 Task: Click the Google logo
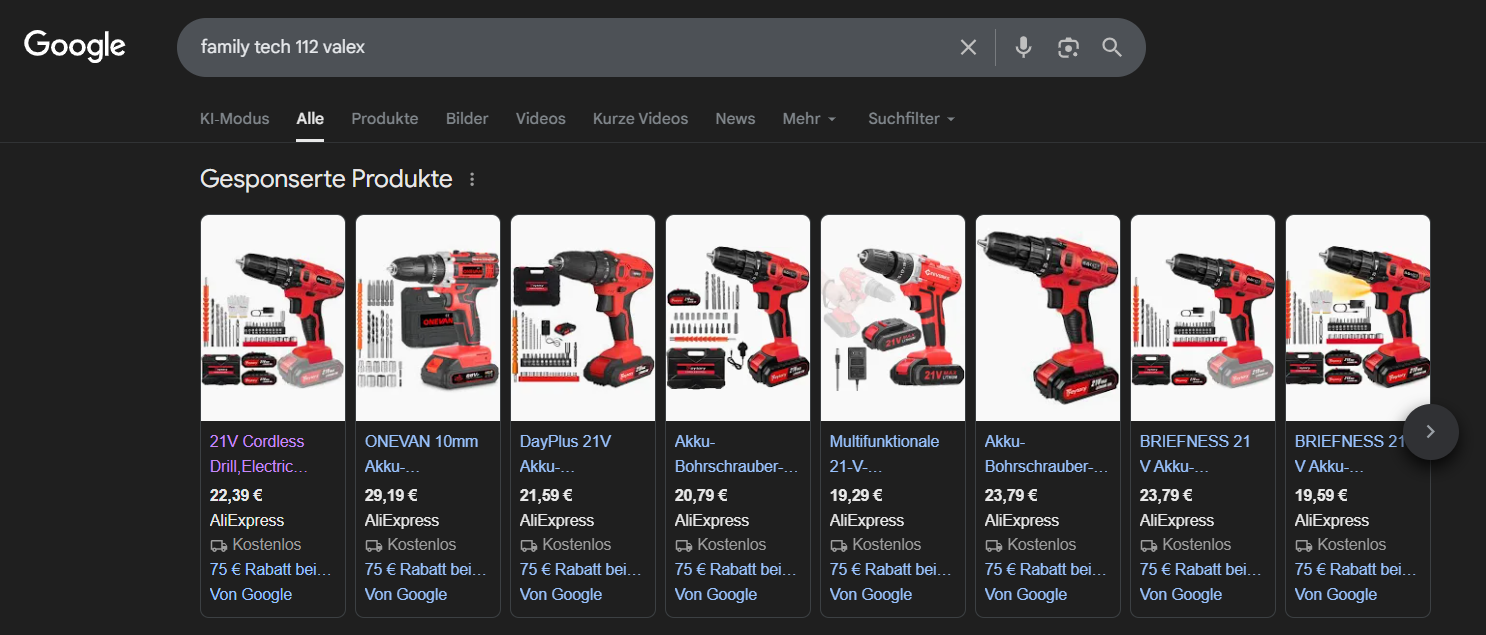pyautogui.click(x=75, y=46)
